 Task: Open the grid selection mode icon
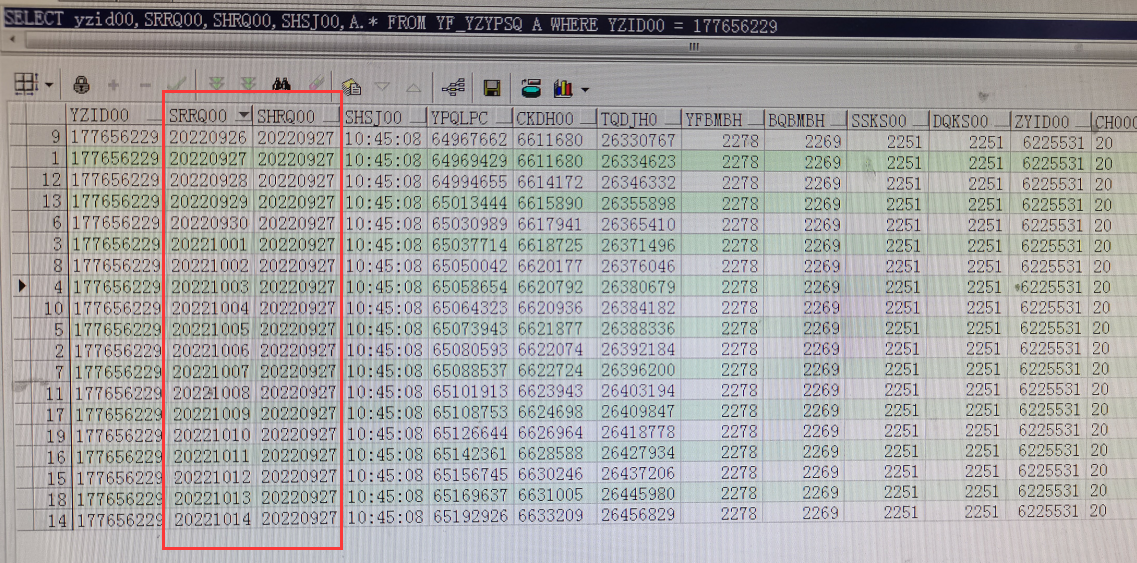pos(26,85)
